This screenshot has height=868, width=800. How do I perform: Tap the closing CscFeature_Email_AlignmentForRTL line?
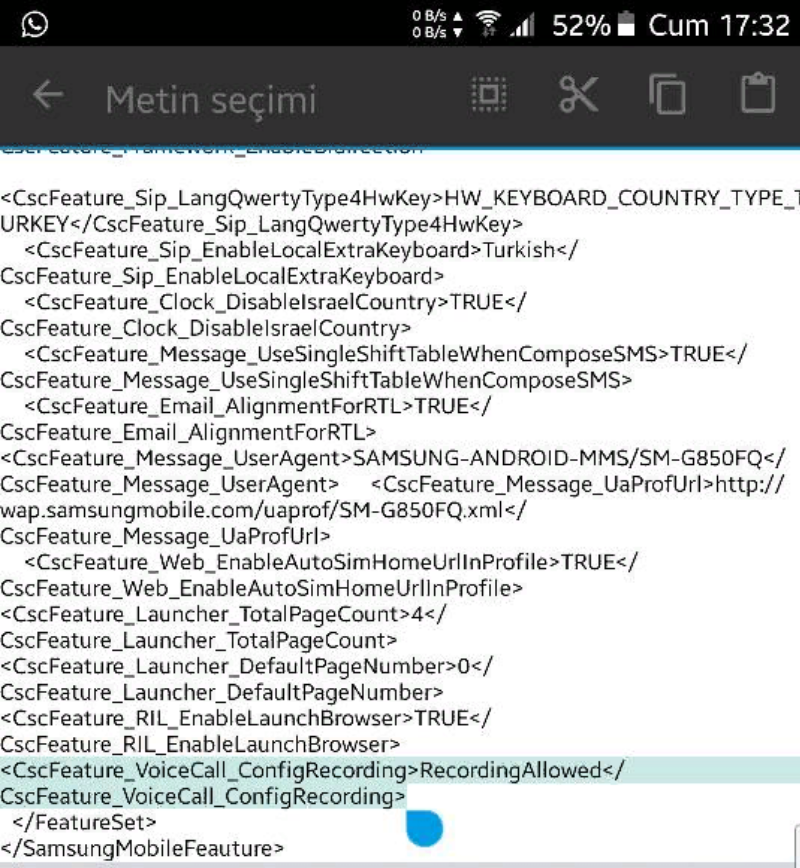(x=188, y=432)
